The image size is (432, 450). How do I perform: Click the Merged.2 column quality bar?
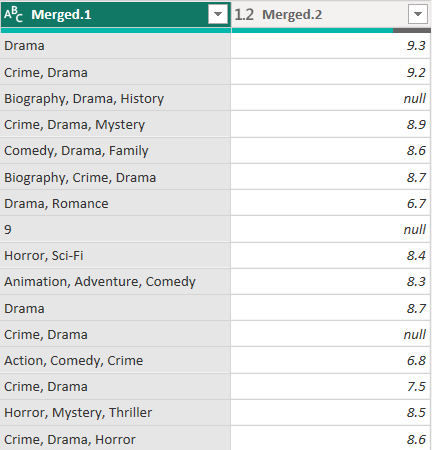(331, 31)
